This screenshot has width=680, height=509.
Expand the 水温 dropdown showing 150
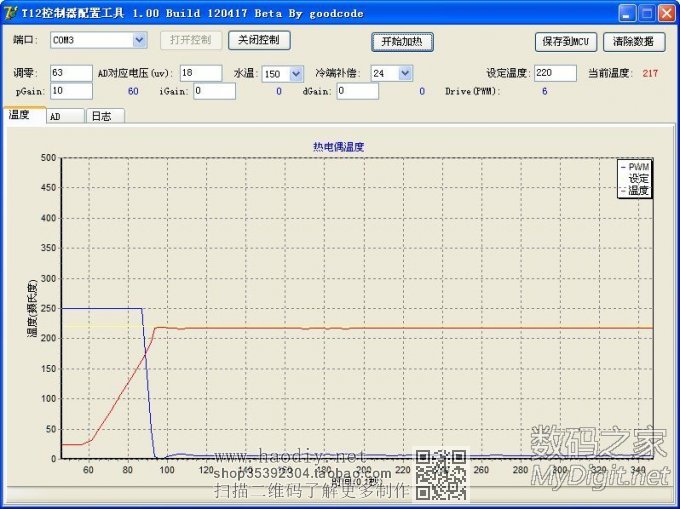click(296, 73)
